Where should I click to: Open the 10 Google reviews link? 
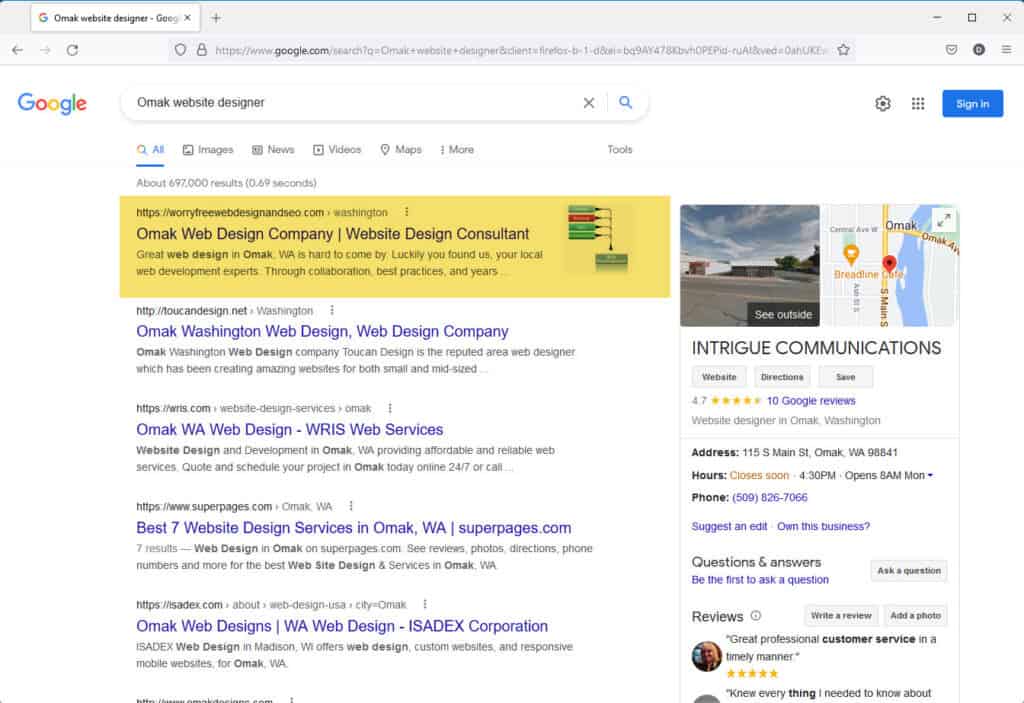pos(810,401)
